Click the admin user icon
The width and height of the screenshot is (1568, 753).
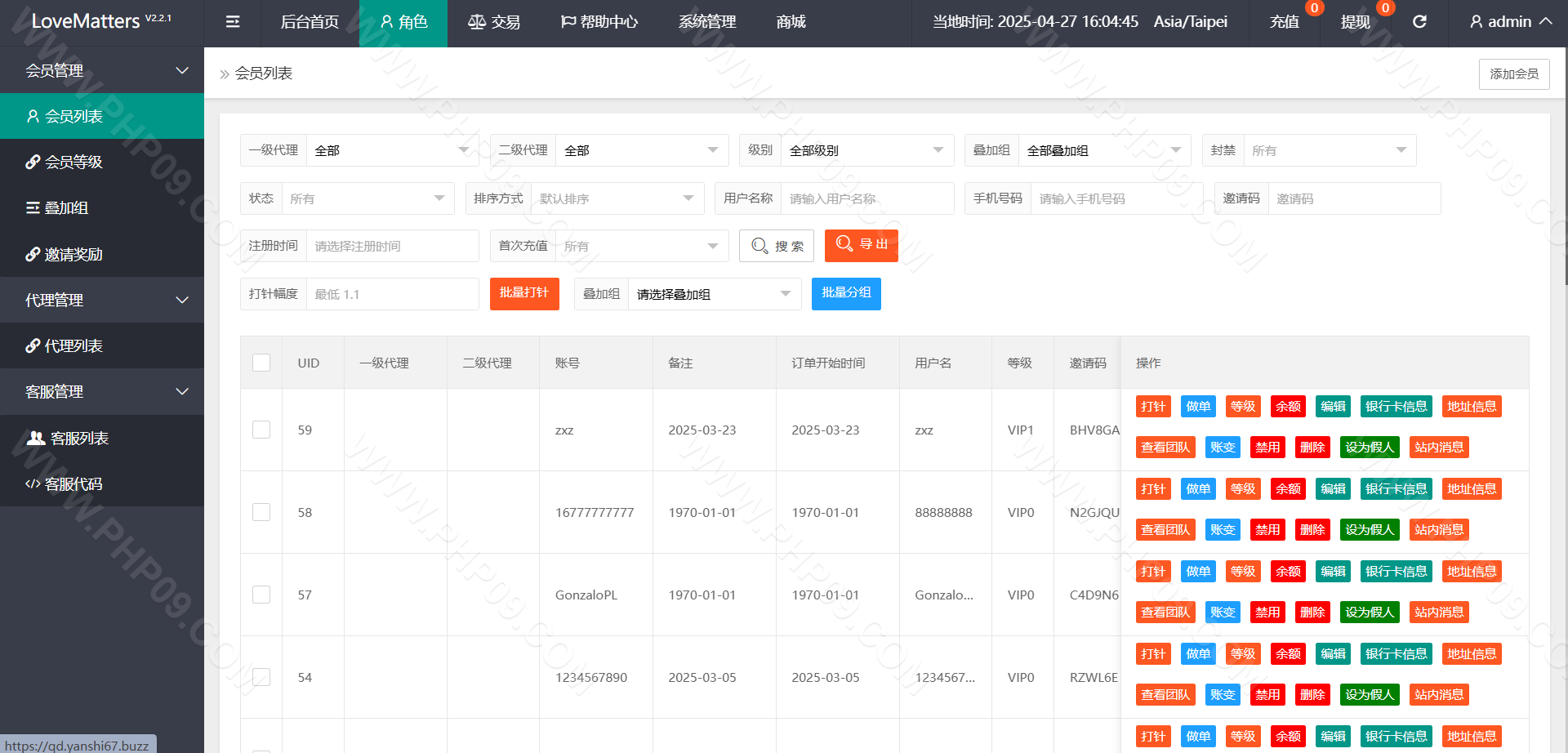coord(1476,22)
